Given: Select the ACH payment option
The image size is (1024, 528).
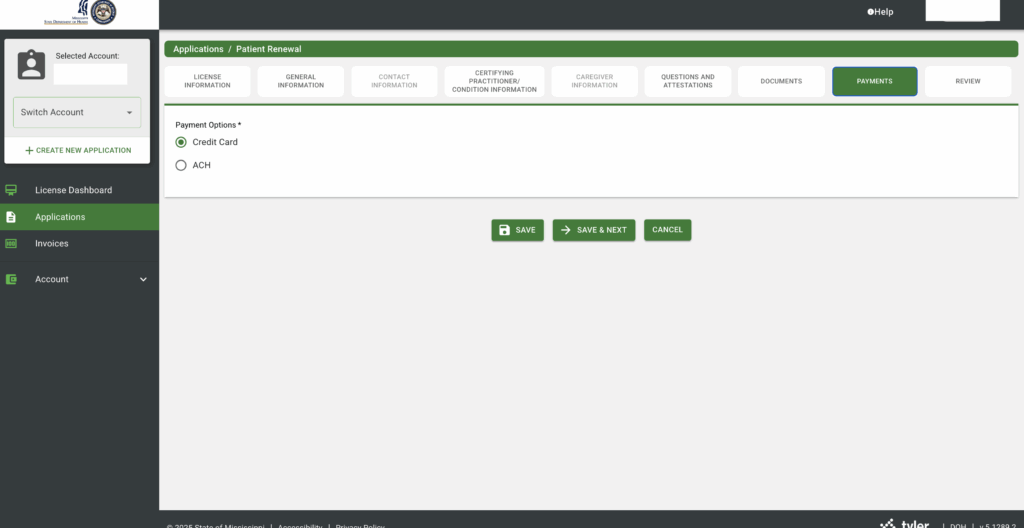Looking at the screenshot, I should coord(181,165).
